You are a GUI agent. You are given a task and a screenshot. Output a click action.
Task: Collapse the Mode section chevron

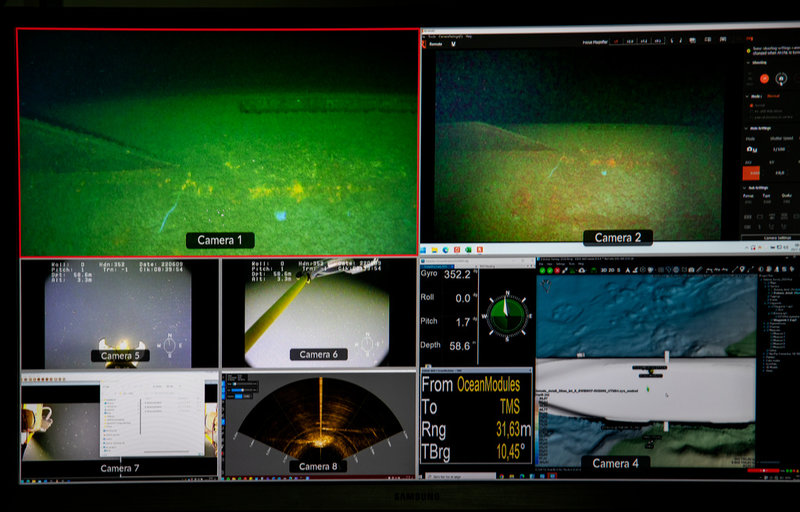coord(749,96)
